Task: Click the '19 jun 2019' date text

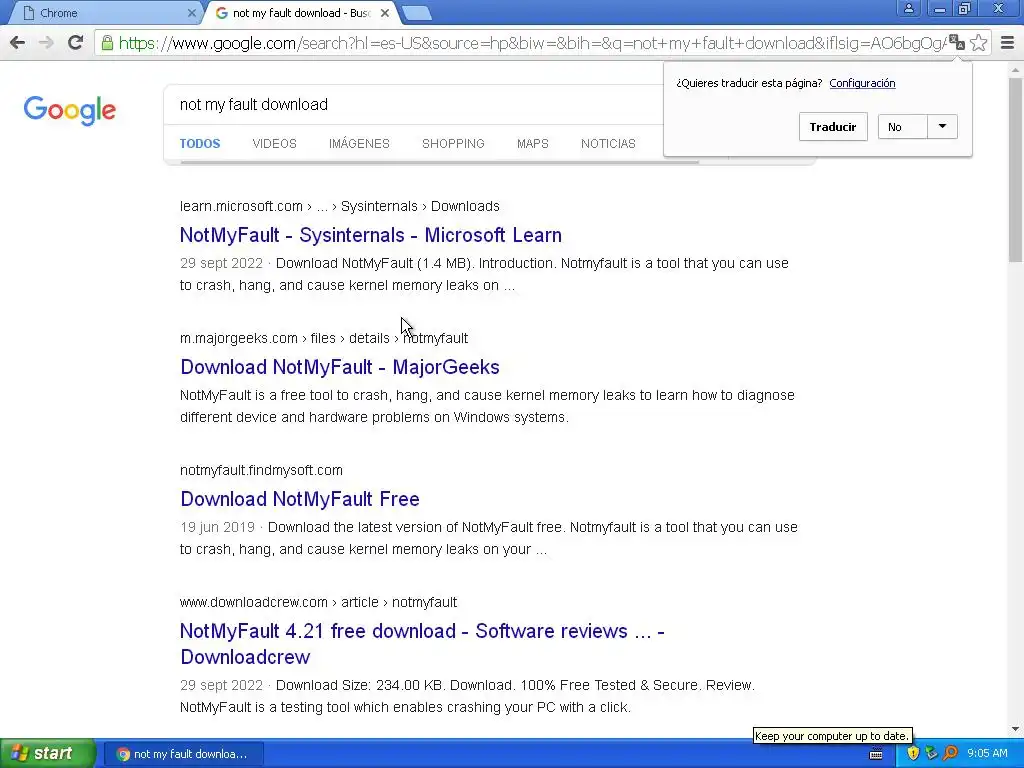Action: (x=217, y=527)
